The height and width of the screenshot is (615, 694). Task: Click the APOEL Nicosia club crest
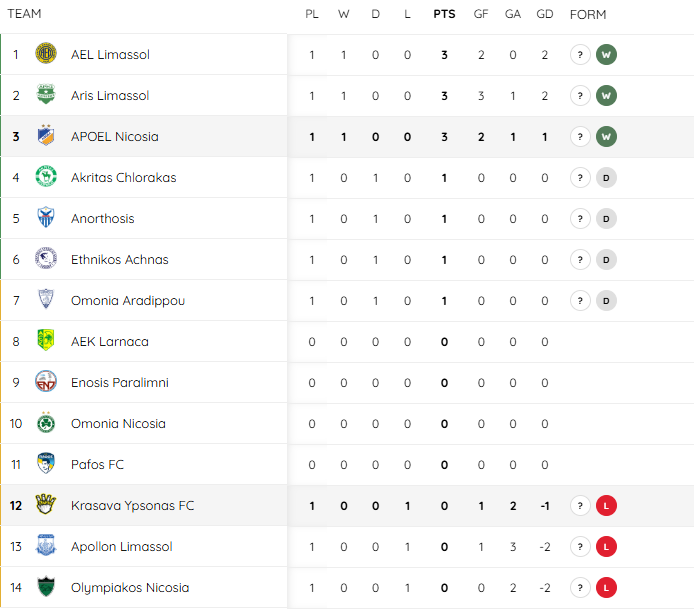pos(45,136)
